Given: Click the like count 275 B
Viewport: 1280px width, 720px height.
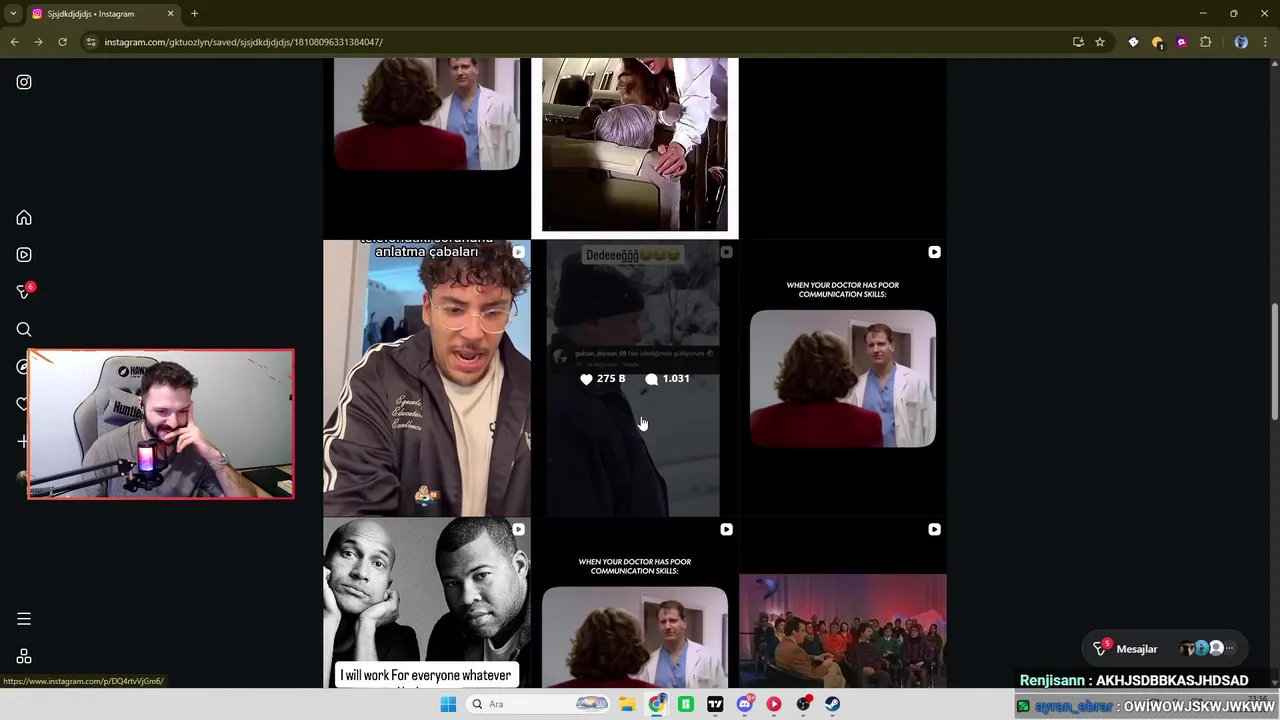Looking at the screenshot, I should click(602, 379).
